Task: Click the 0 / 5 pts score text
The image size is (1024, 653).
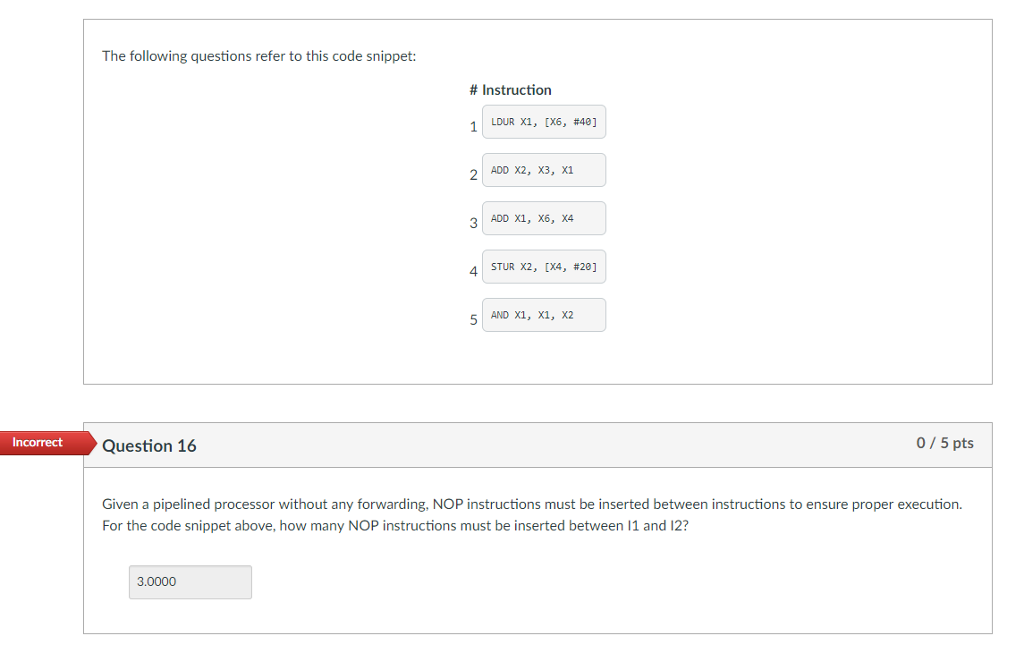Action: point(944,443)
